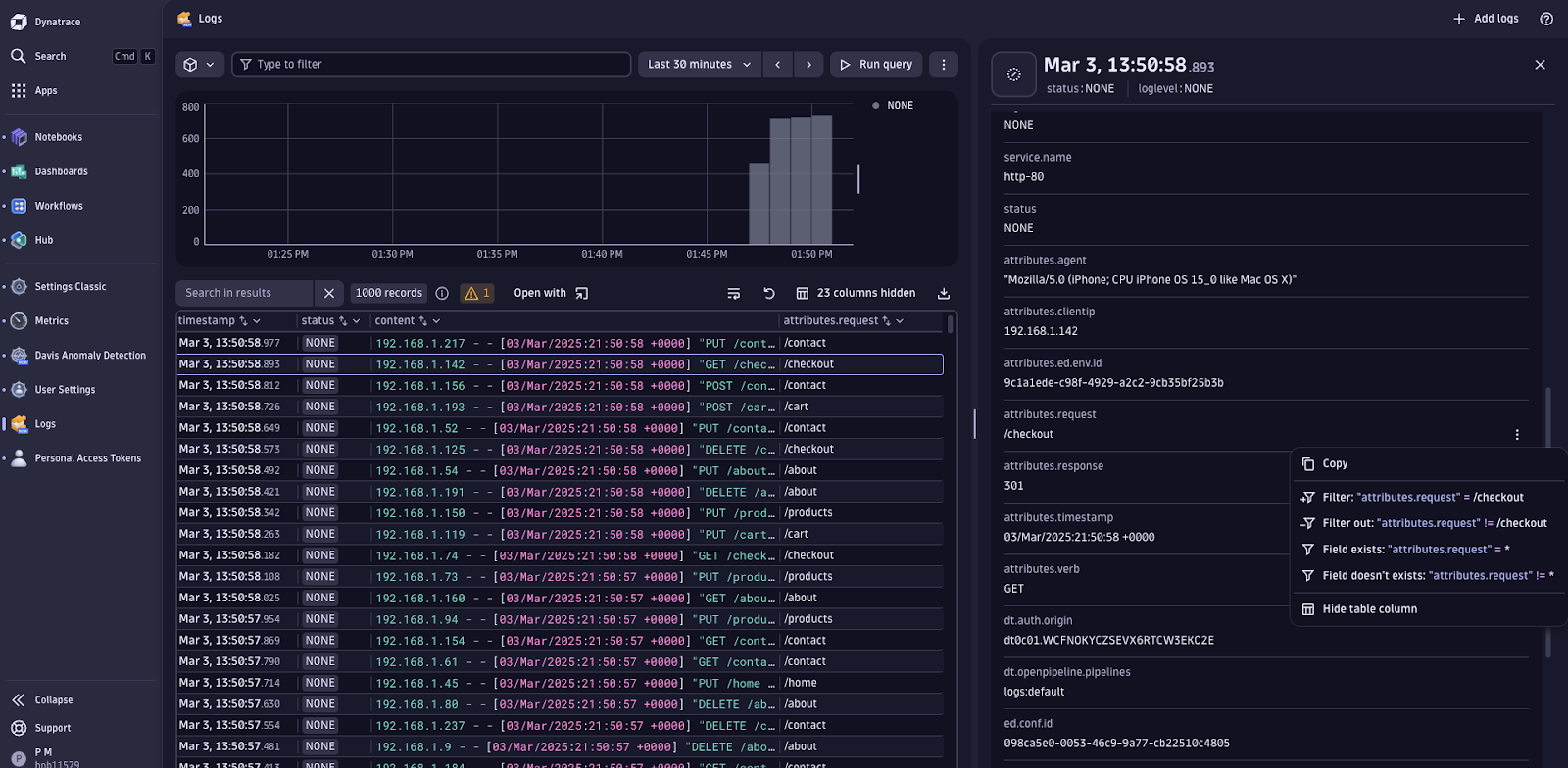Click the records info icon
The width and height of the screenshot is (1568, 768).
442,293
